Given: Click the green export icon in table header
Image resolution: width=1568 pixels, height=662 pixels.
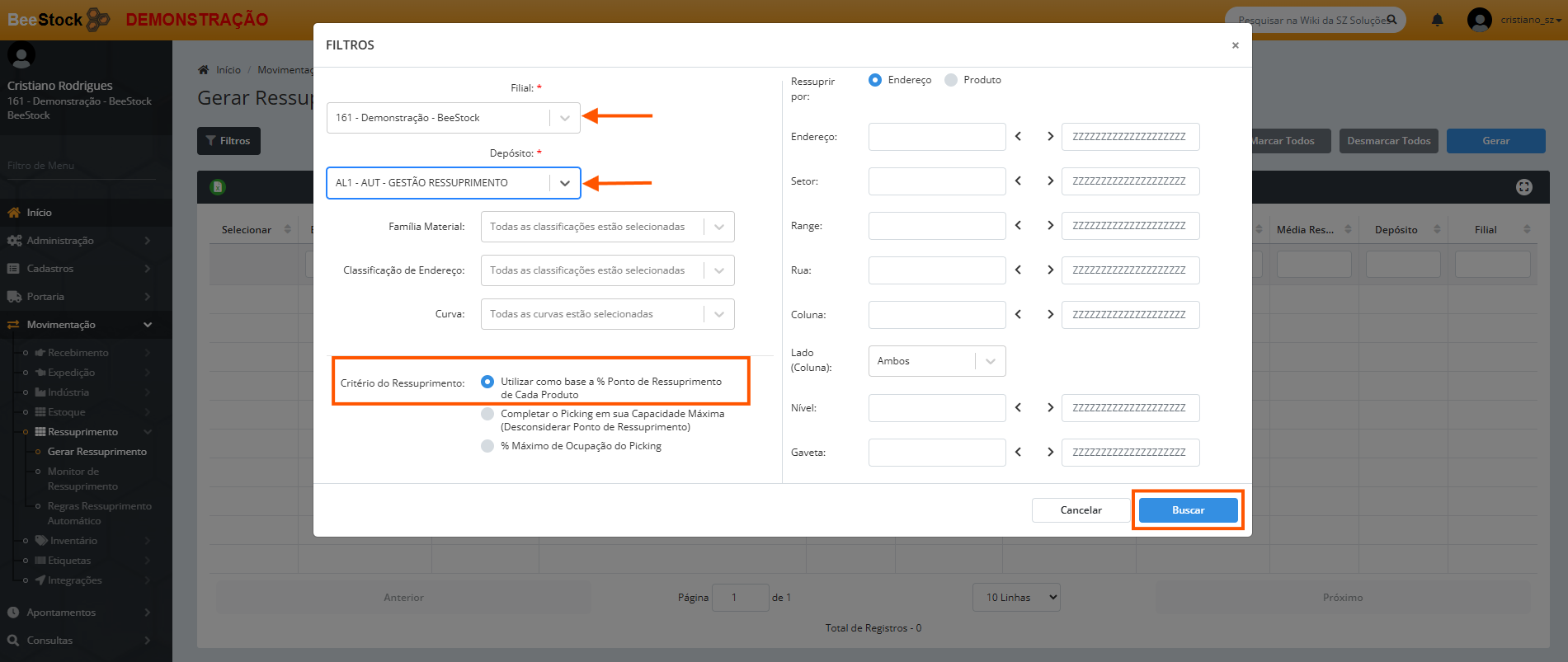Looking at the screenshot, I should click(218, 187).
